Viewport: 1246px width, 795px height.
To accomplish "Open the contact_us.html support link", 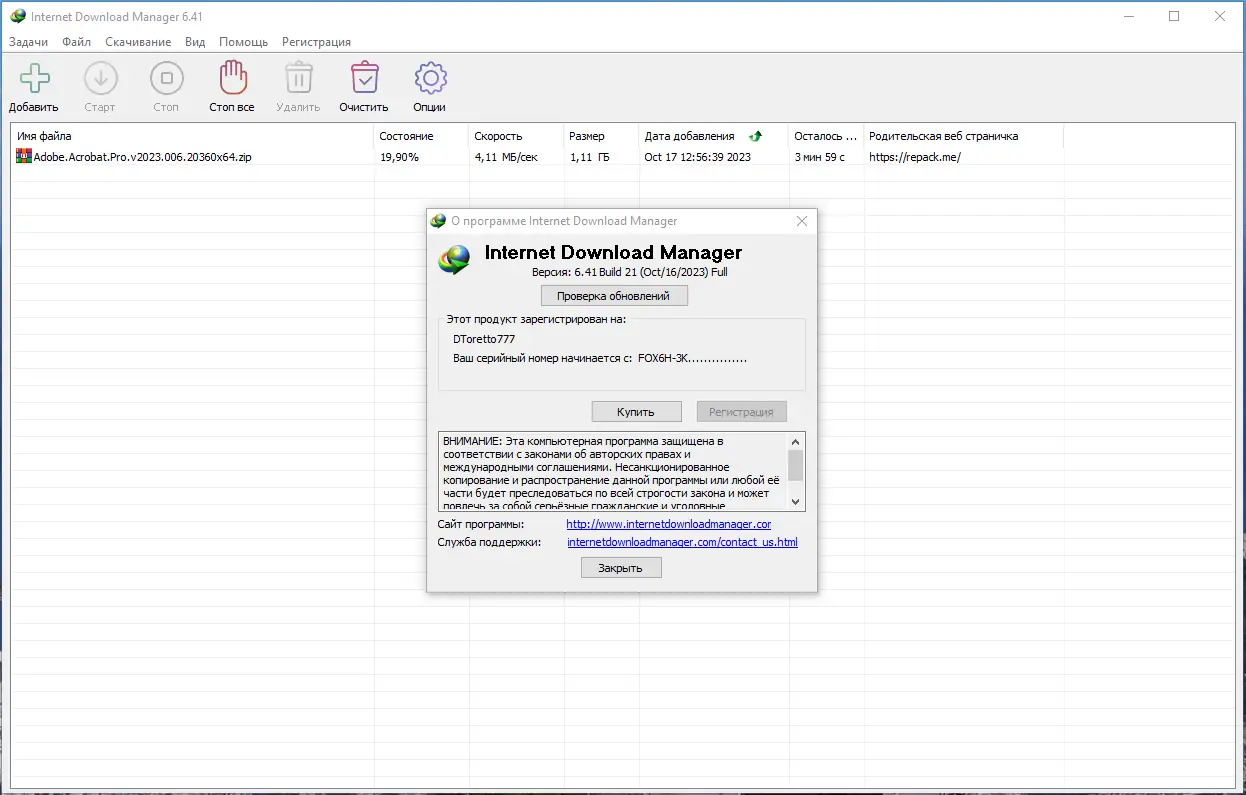I will 682,542.
